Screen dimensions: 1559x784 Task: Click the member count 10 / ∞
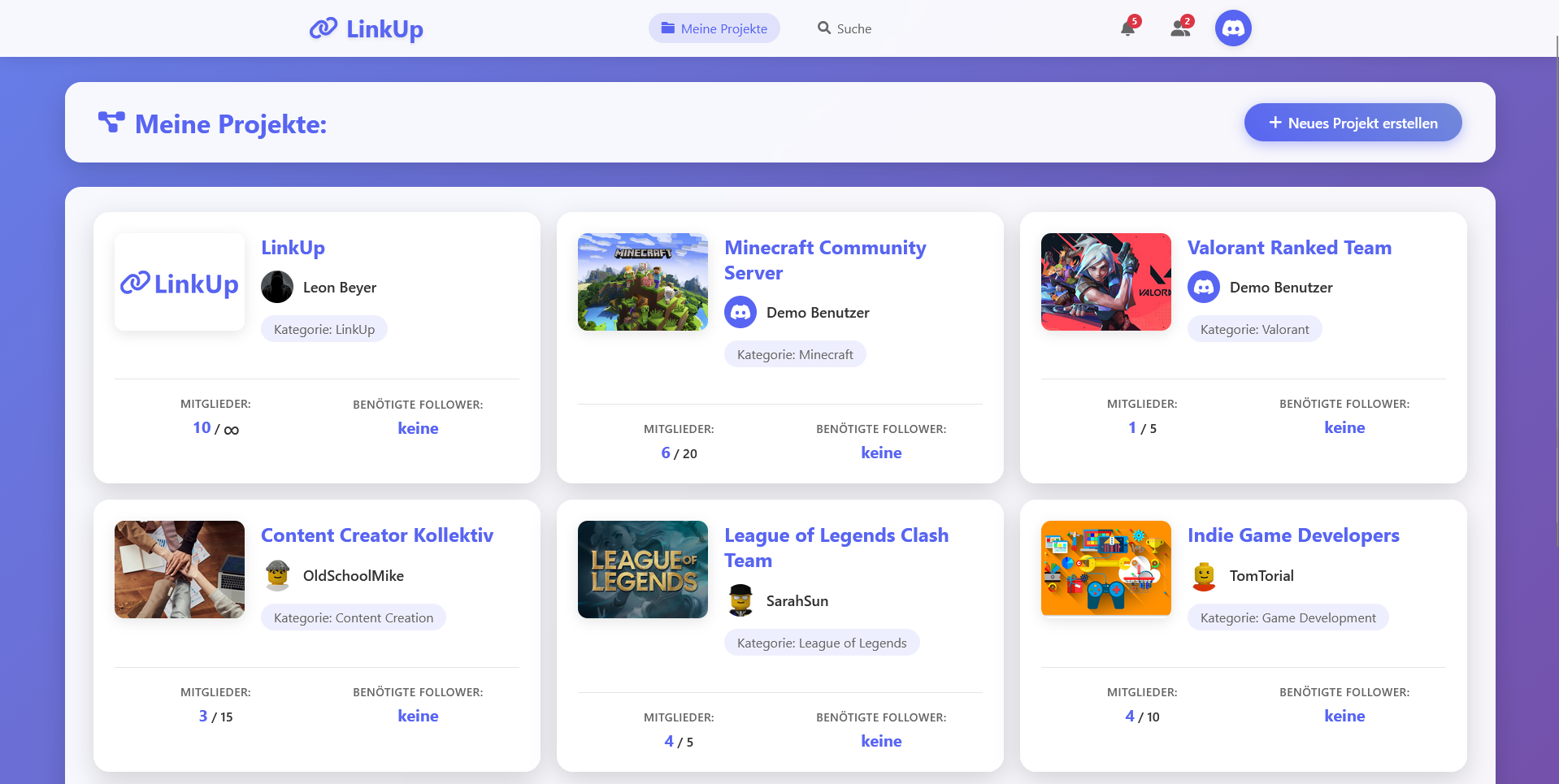tap(215, 428)
